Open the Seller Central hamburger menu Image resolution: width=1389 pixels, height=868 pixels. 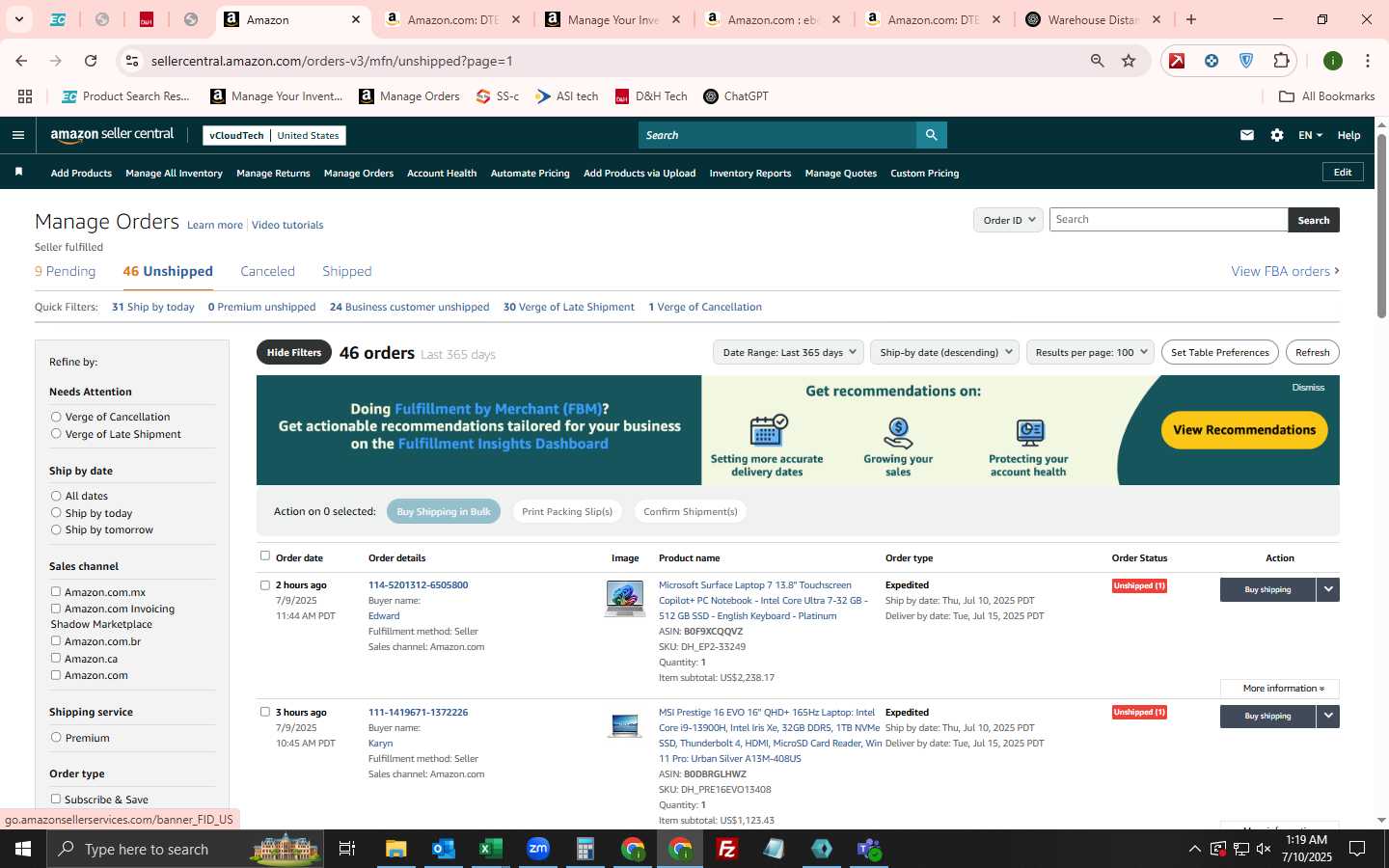pos(17,135)
